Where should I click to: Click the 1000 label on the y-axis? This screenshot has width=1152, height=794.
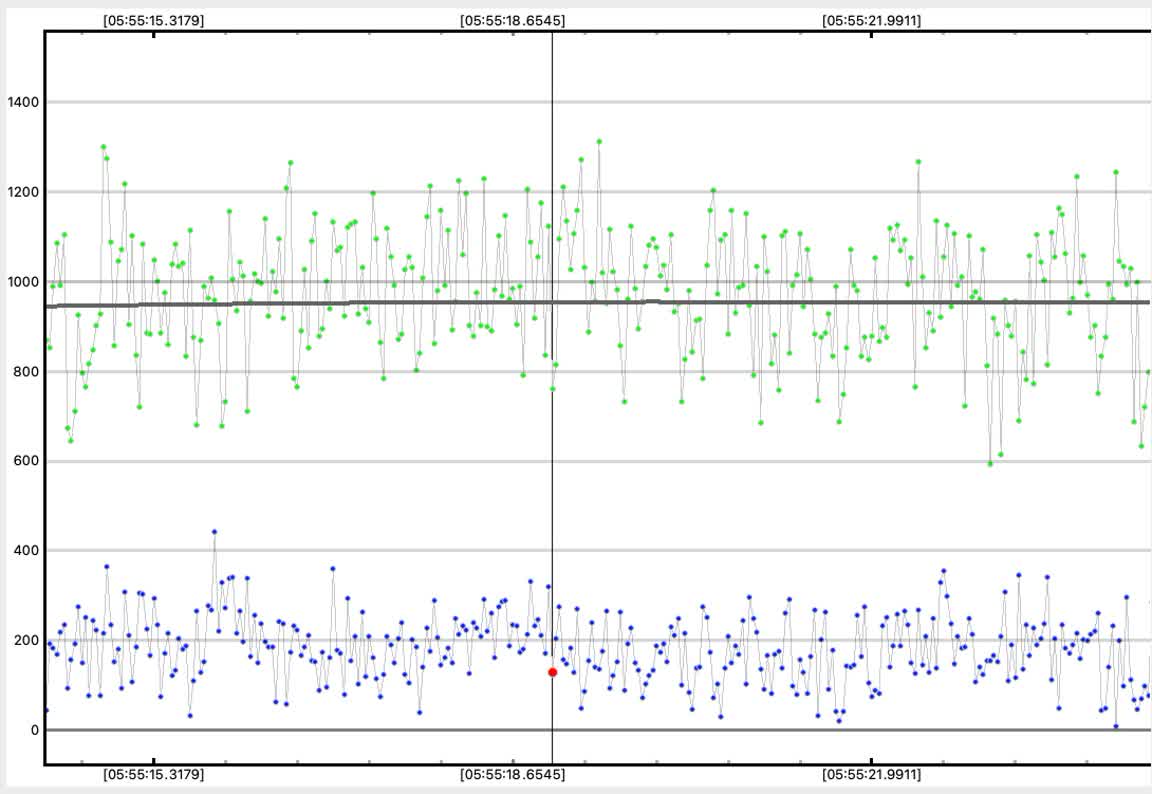[x=22, y=282]
